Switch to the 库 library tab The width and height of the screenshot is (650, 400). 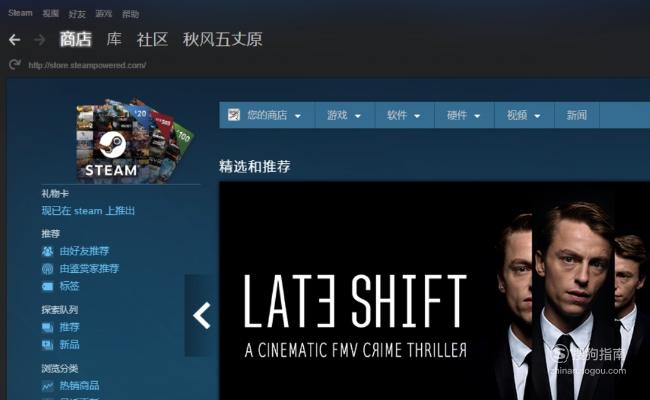point(114,39)
